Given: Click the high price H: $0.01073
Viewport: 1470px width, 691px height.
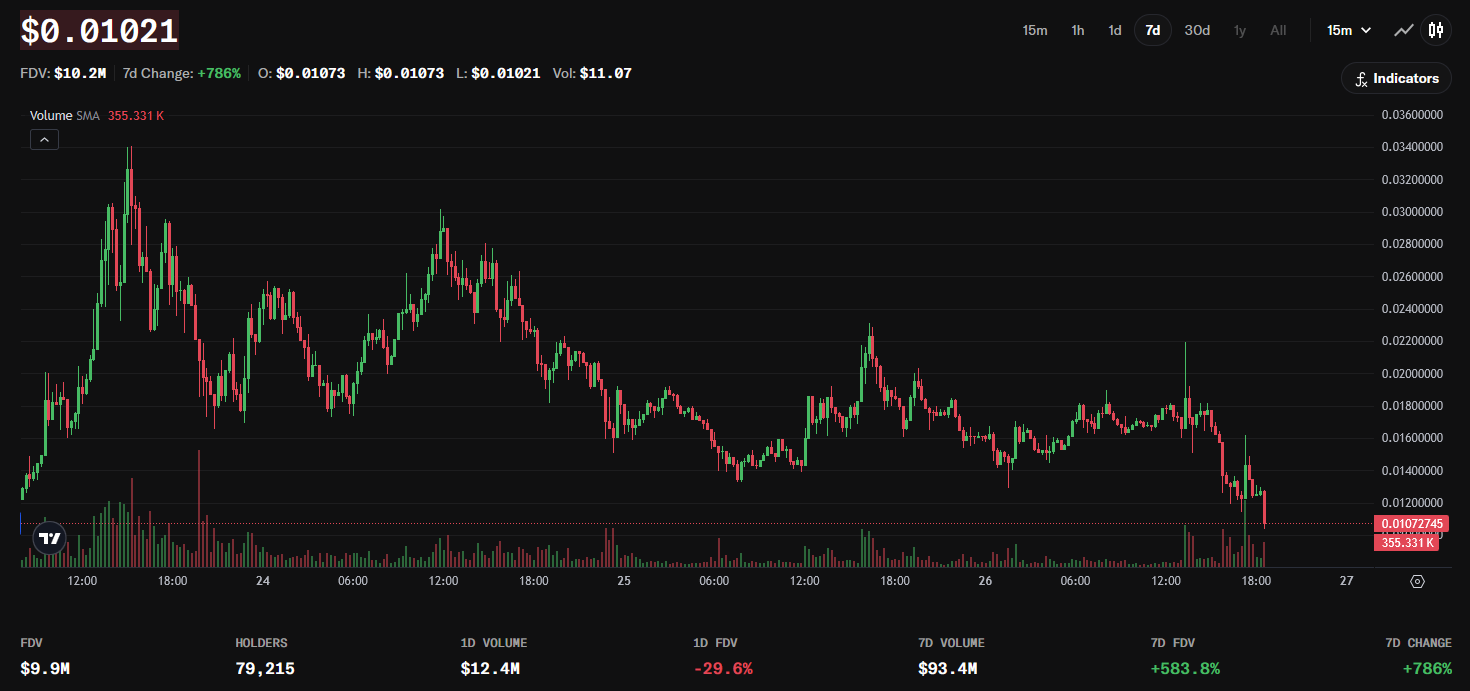Looking at the screenshot, I should coord(400,73).
